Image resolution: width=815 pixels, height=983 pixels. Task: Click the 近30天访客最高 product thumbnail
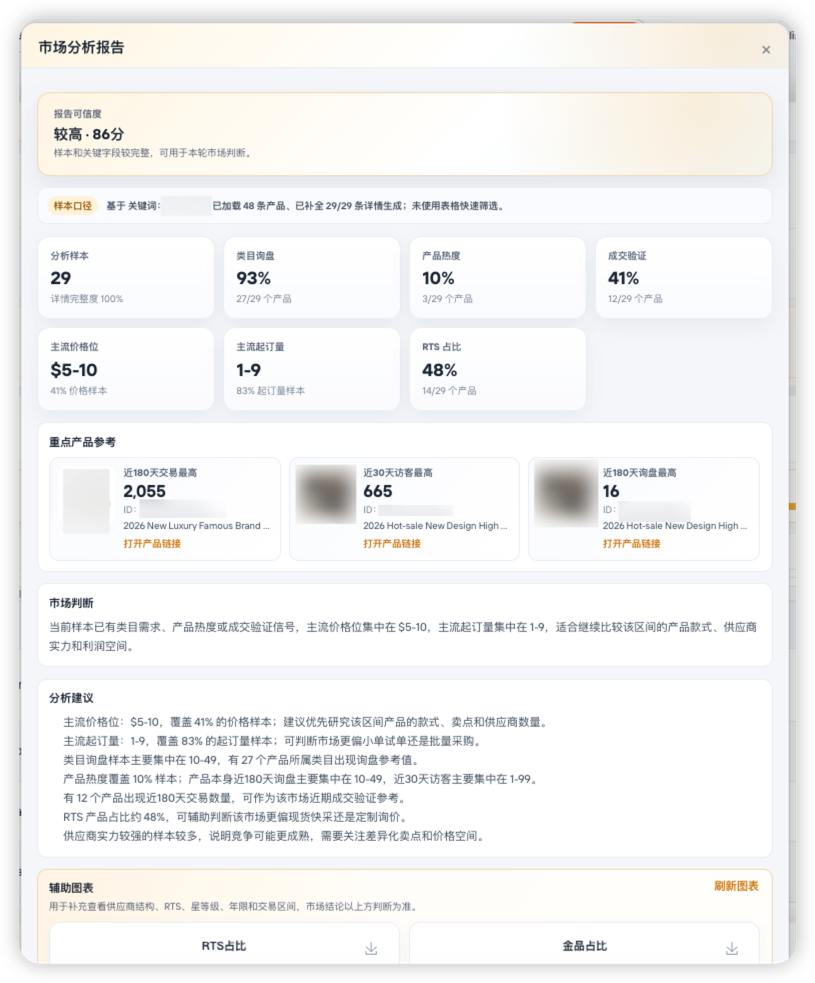(x=326, y=495)
